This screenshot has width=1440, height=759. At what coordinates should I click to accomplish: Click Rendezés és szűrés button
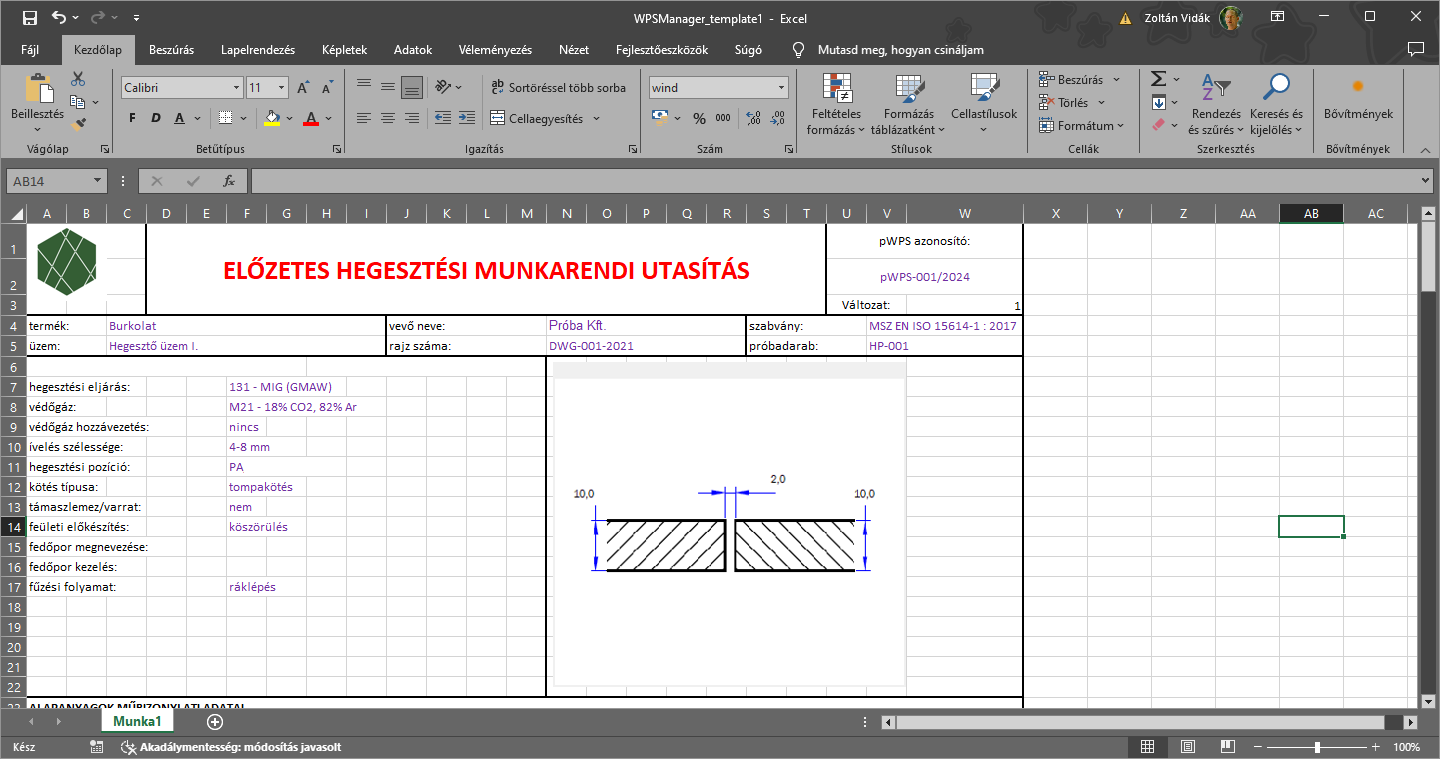(1216, 105)
